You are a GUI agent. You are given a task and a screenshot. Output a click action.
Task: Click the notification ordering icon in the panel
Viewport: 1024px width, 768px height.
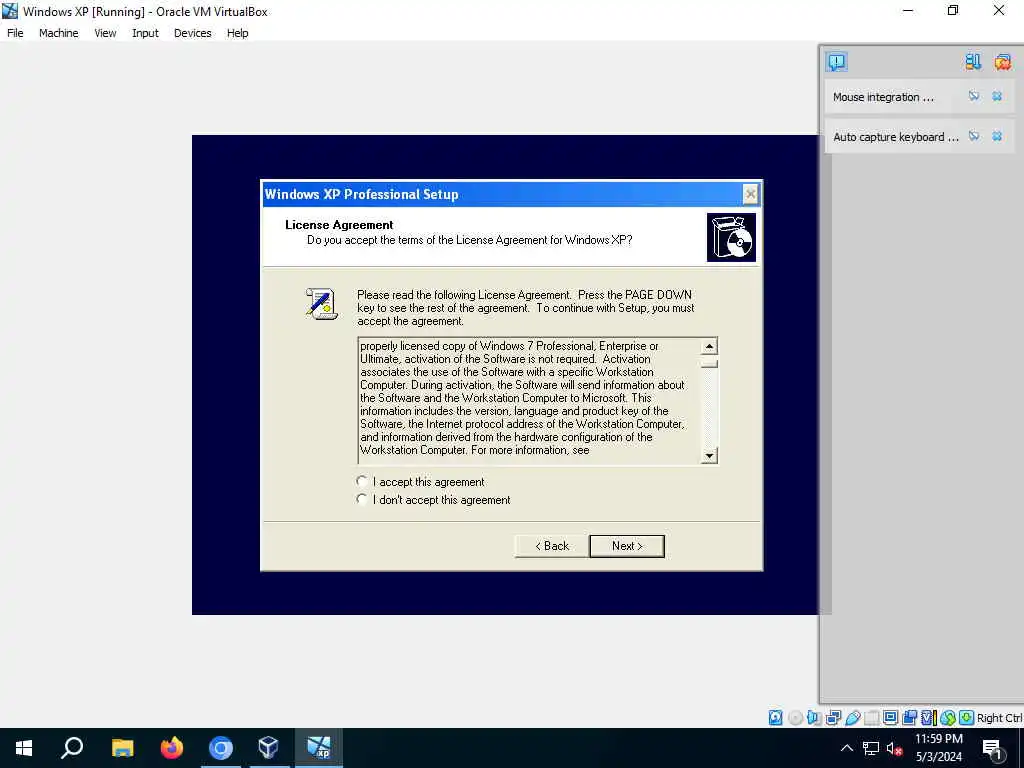(x=973, y=62)
